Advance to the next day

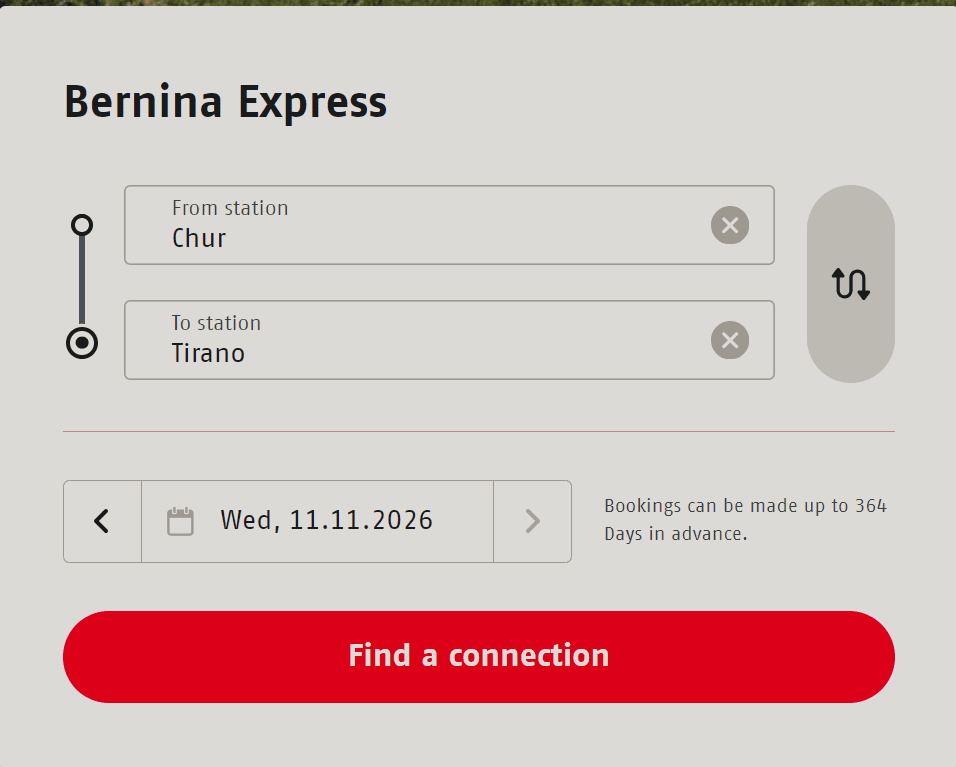click(532, 521)
